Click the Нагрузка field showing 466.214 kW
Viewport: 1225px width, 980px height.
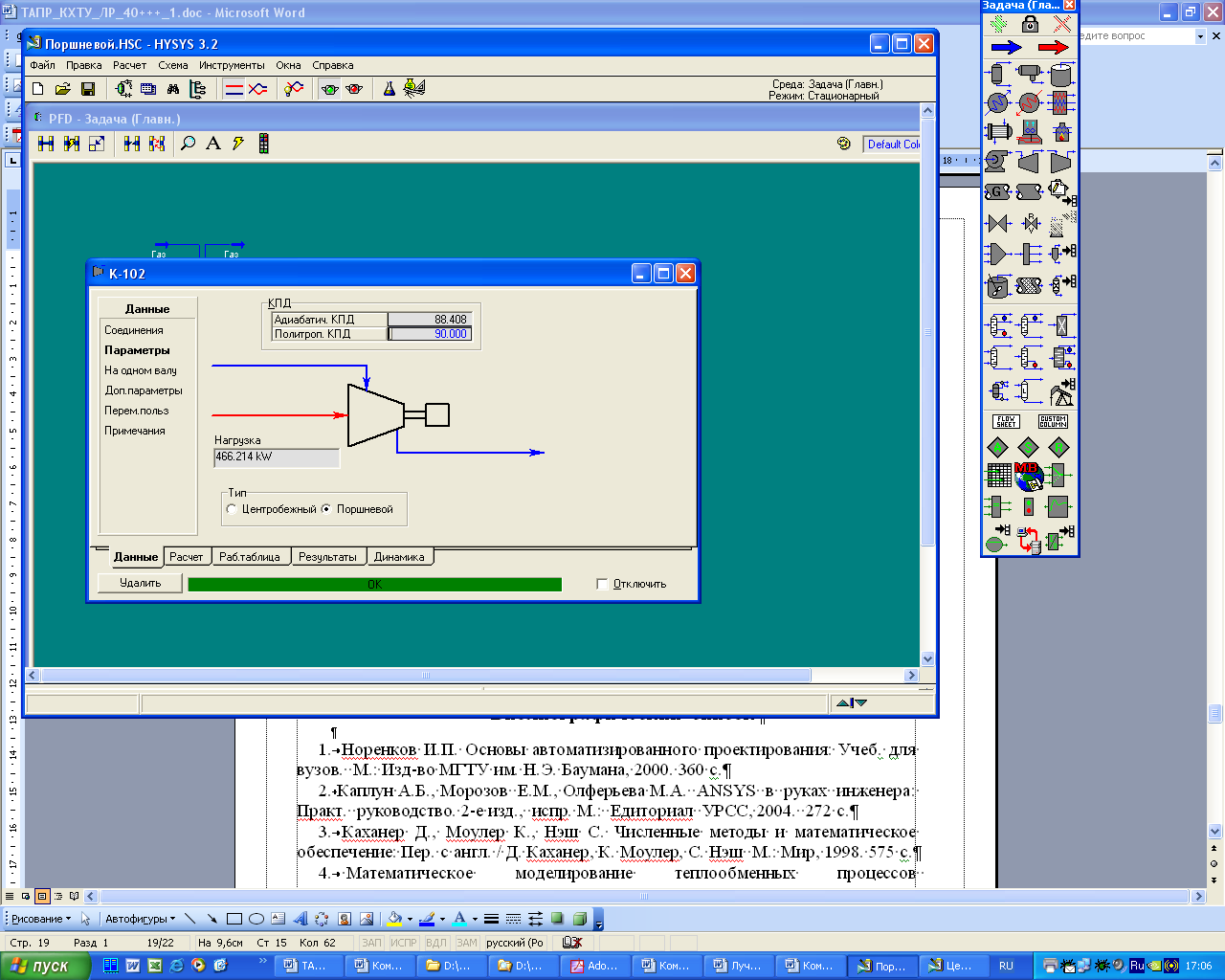(x=277, y=457)
